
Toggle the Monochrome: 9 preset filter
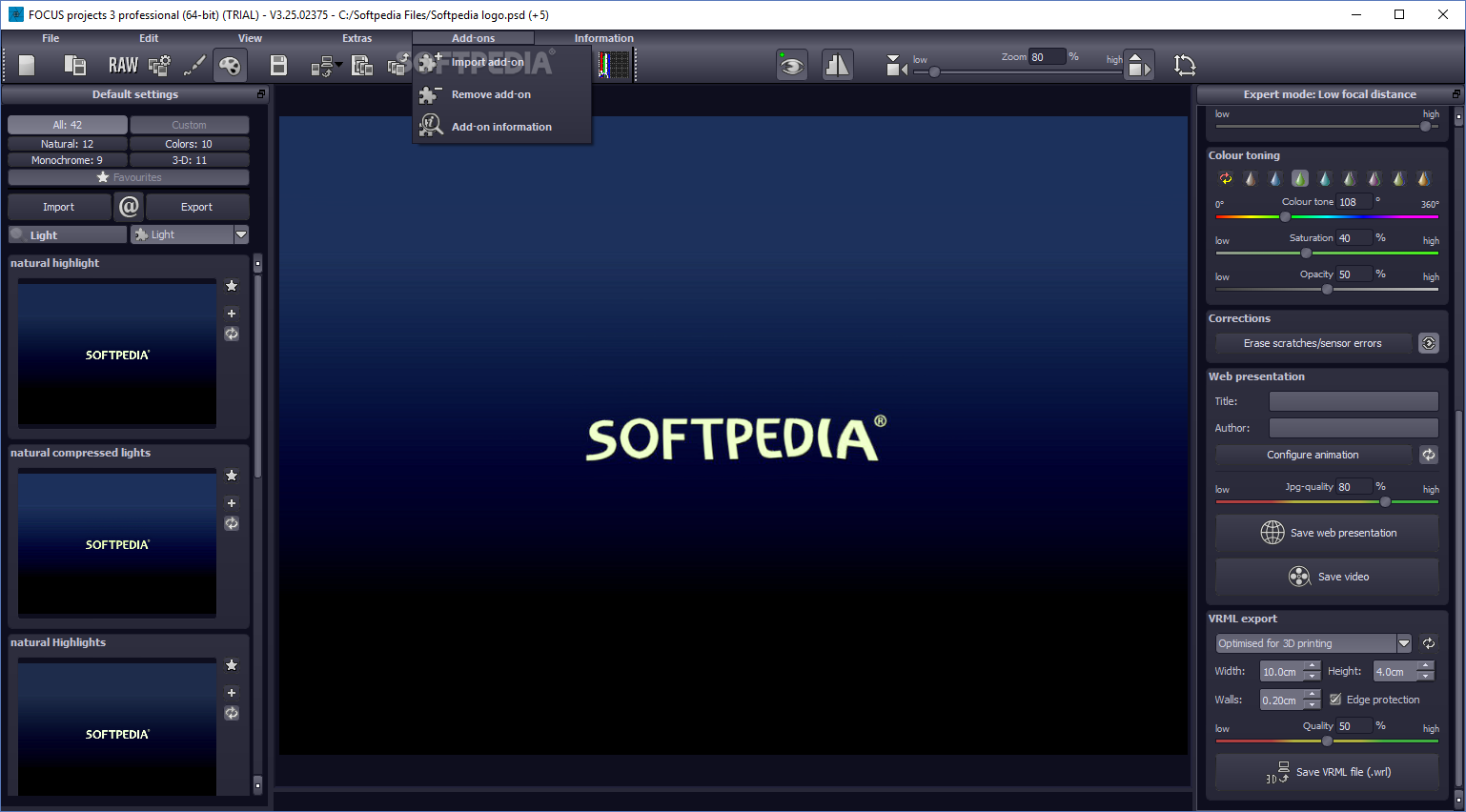pos(68,160)
